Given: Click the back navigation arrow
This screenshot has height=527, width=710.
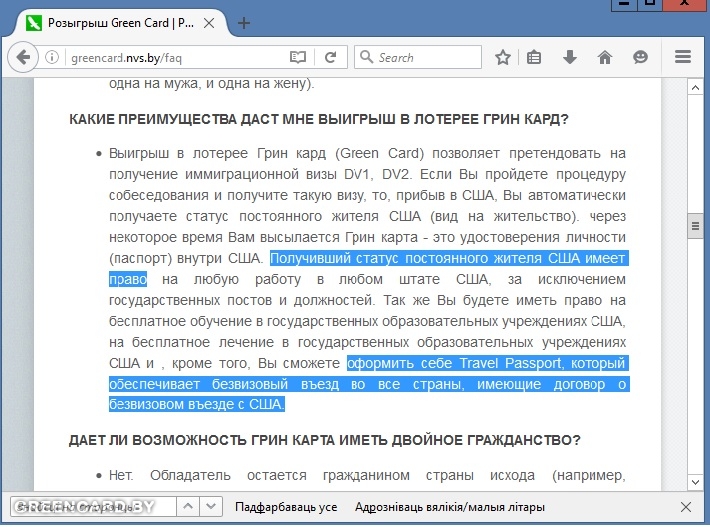Looking at the screenshot, I should (22, 57).
